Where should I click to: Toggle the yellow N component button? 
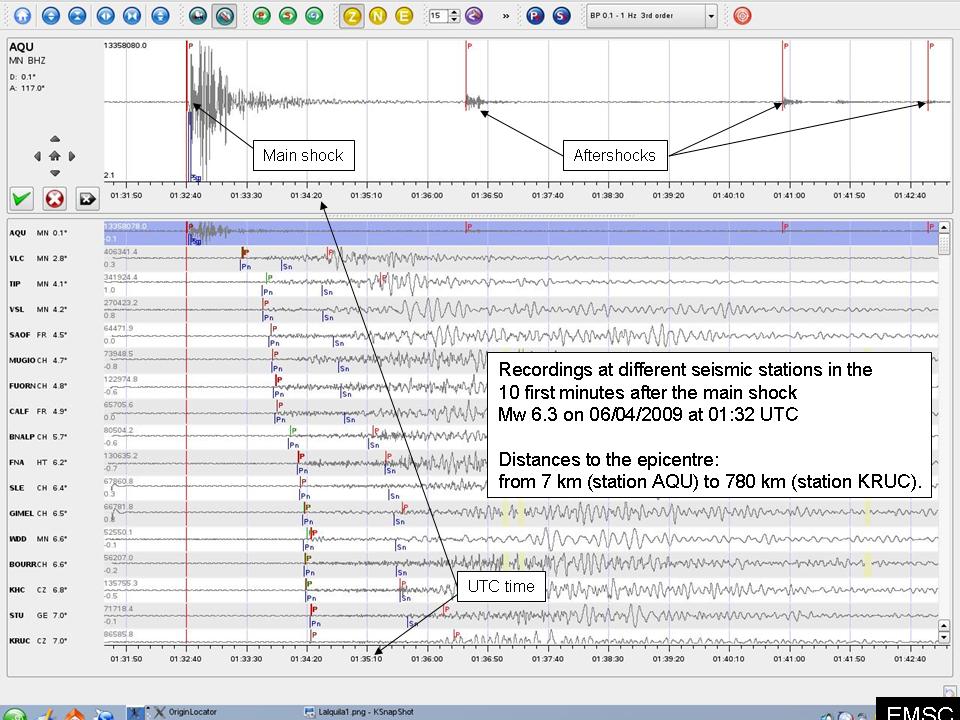click(x=378, y=16)
